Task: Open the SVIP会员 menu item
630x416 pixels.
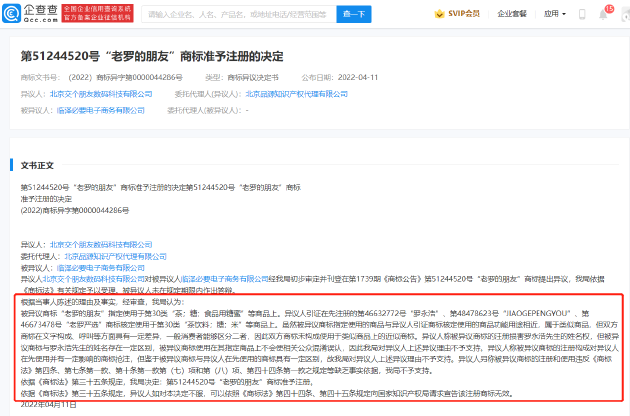Action: pos(464,14)
